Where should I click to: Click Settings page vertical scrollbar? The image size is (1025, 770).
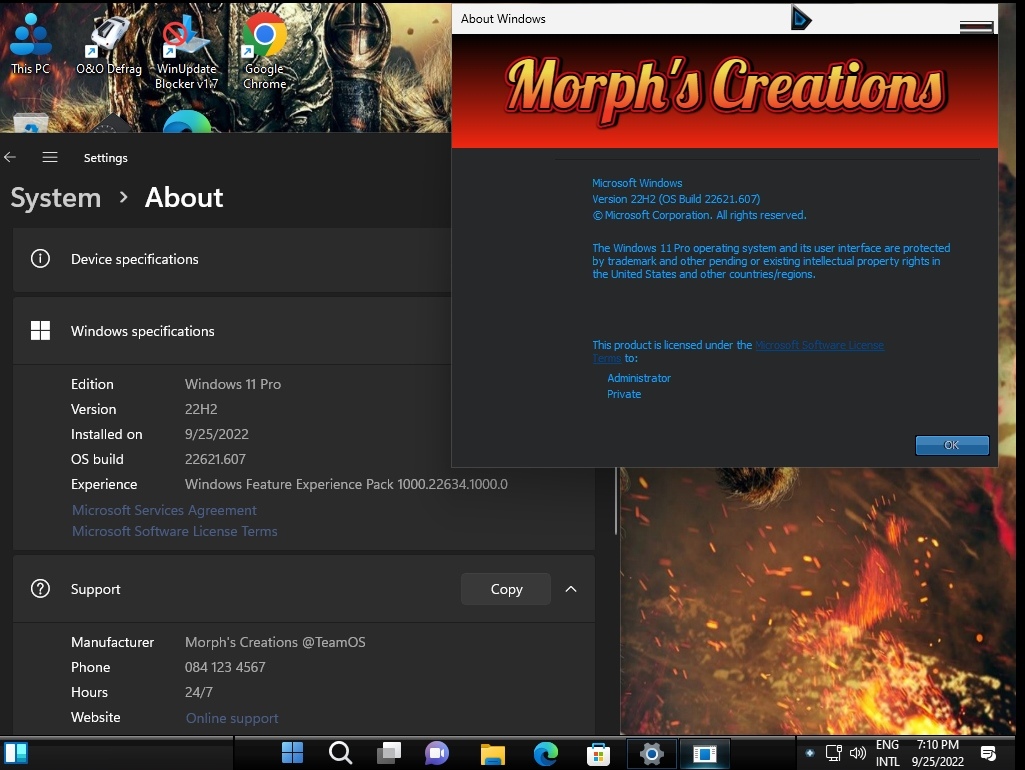coord(616,501)
